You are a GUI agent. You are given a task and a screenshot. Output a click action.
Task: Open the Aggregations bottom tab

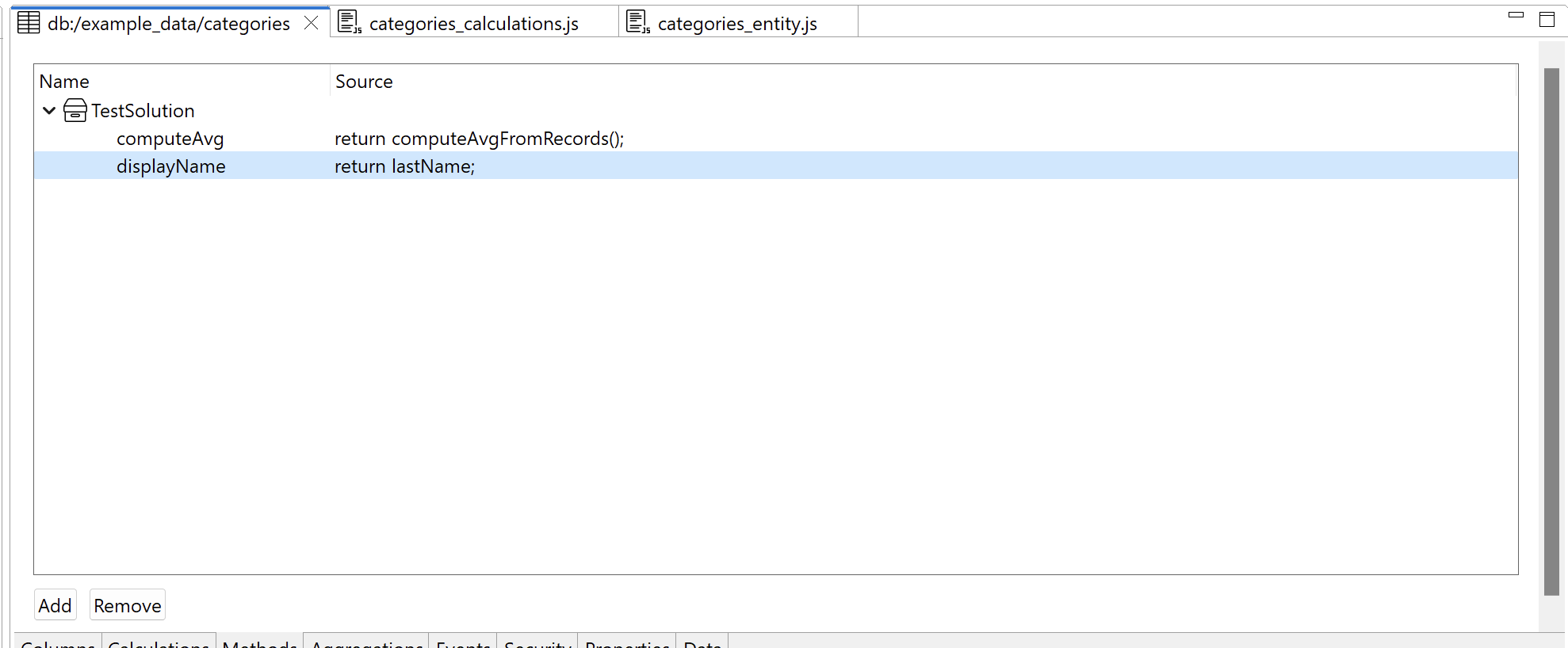[x=367, y=642]
